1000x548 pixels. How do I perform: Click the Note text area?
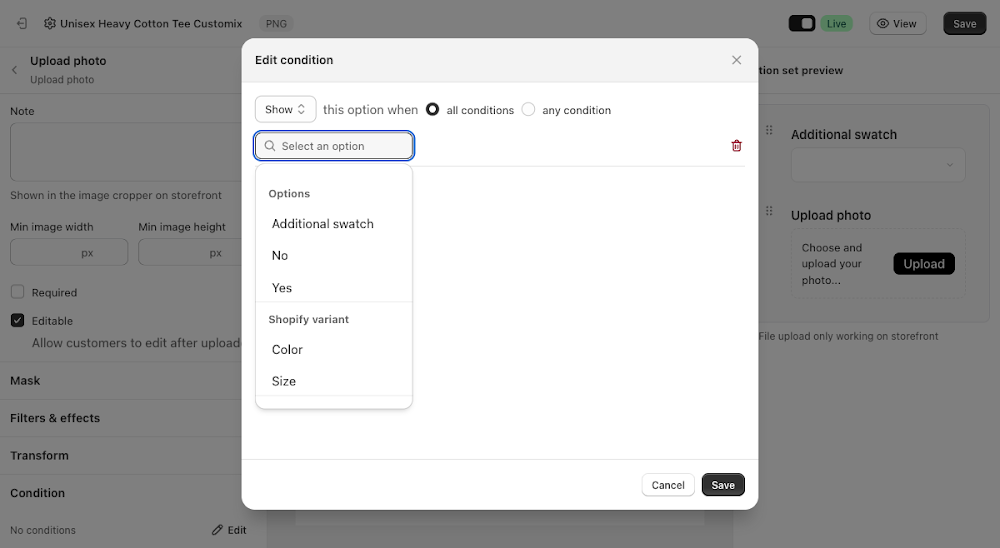click(x=126, y=152)
